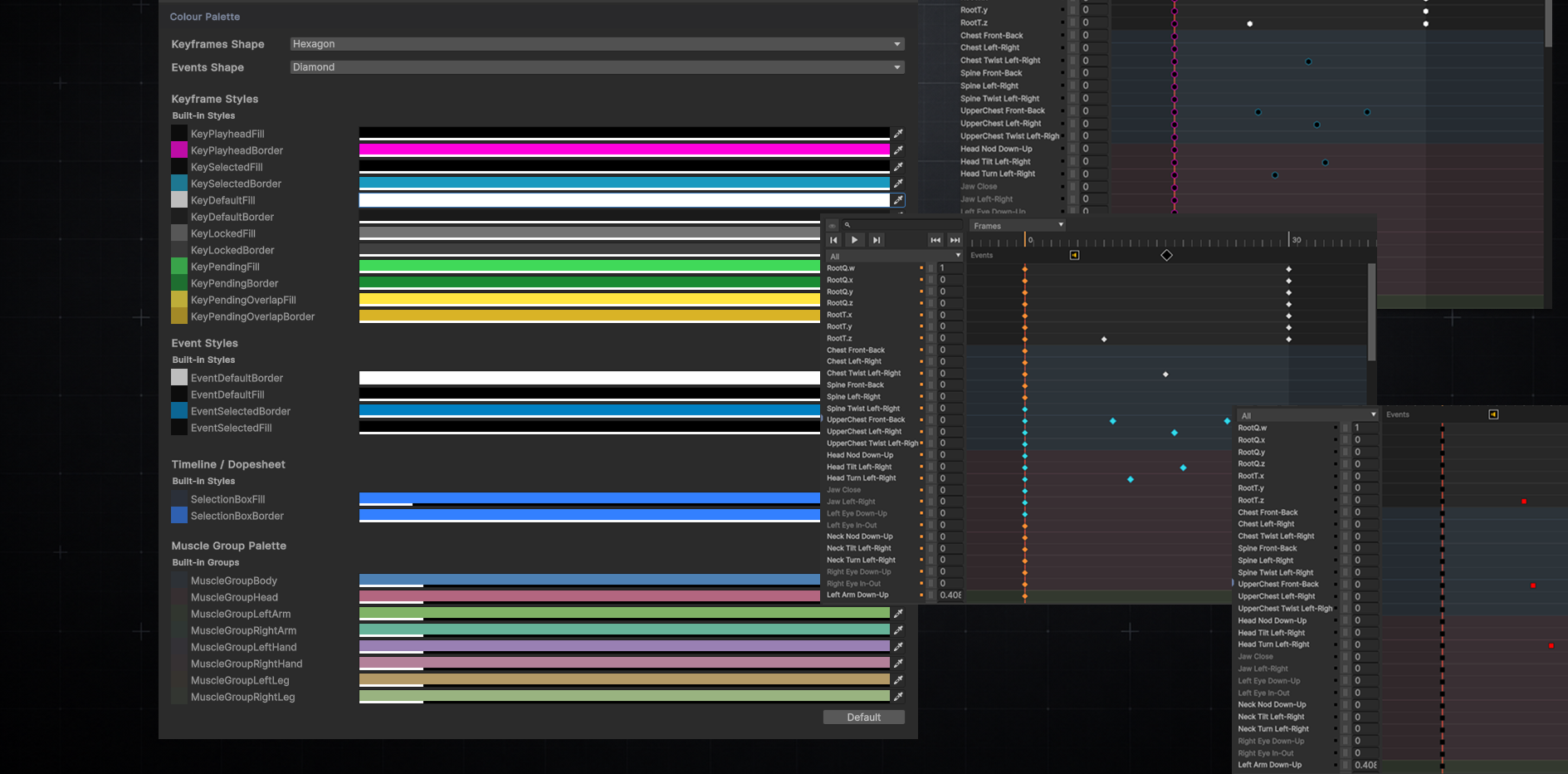This screenshot has height=774, width=1568.
Task: Click the search field in the middle timeline
Action: point(902,225)
